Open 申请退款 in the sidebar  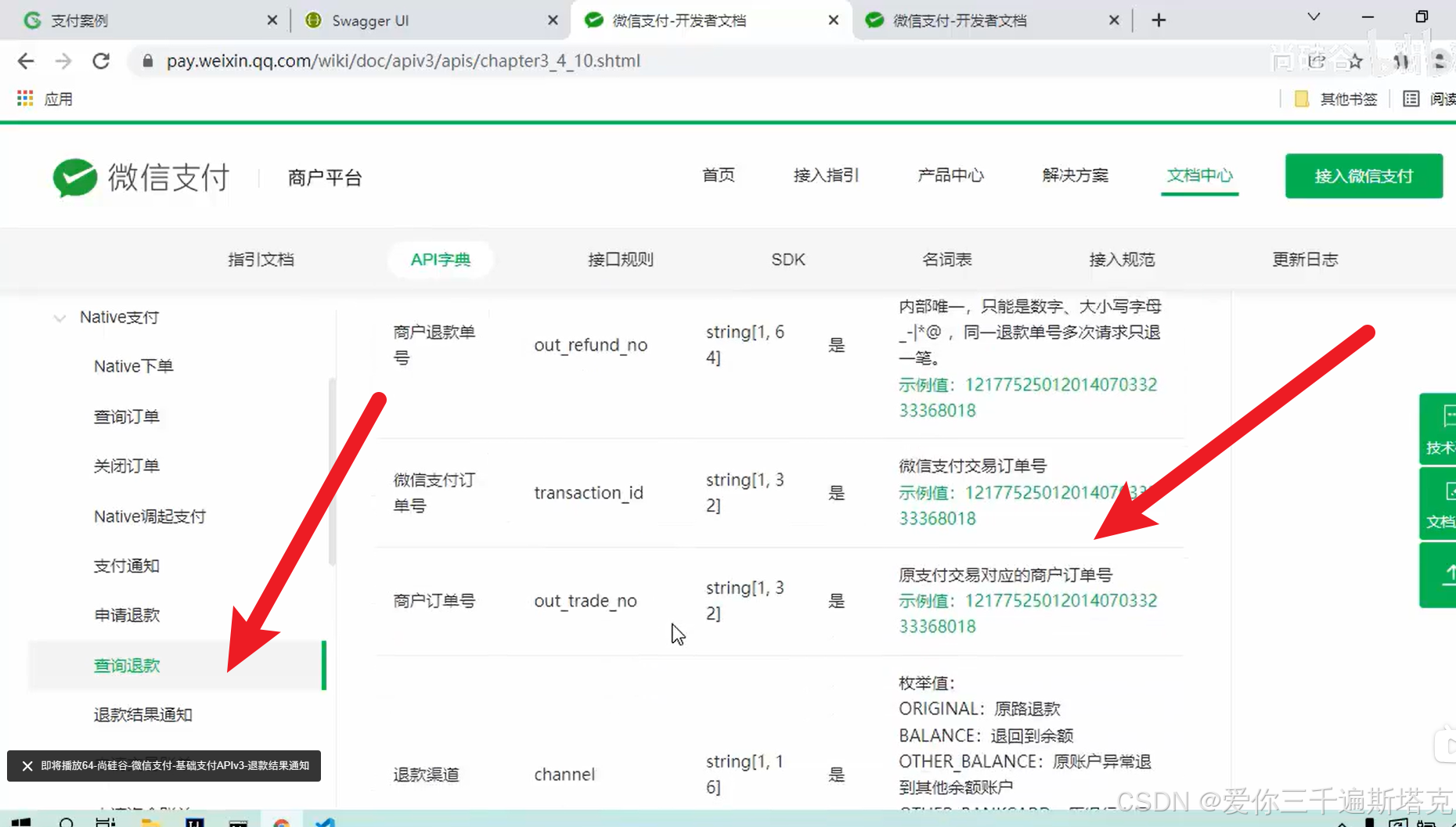click(127, 616)
